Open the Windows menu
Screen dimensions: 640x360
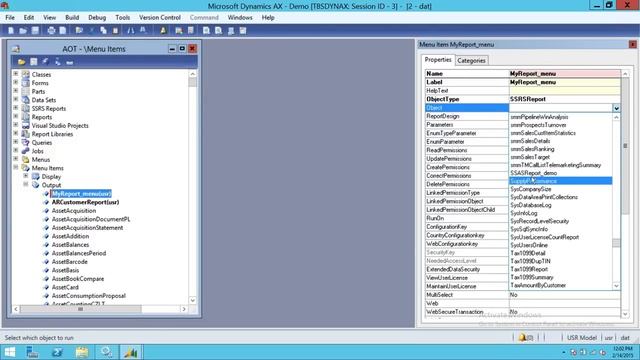pyautogui.click(x=240, y=18)
